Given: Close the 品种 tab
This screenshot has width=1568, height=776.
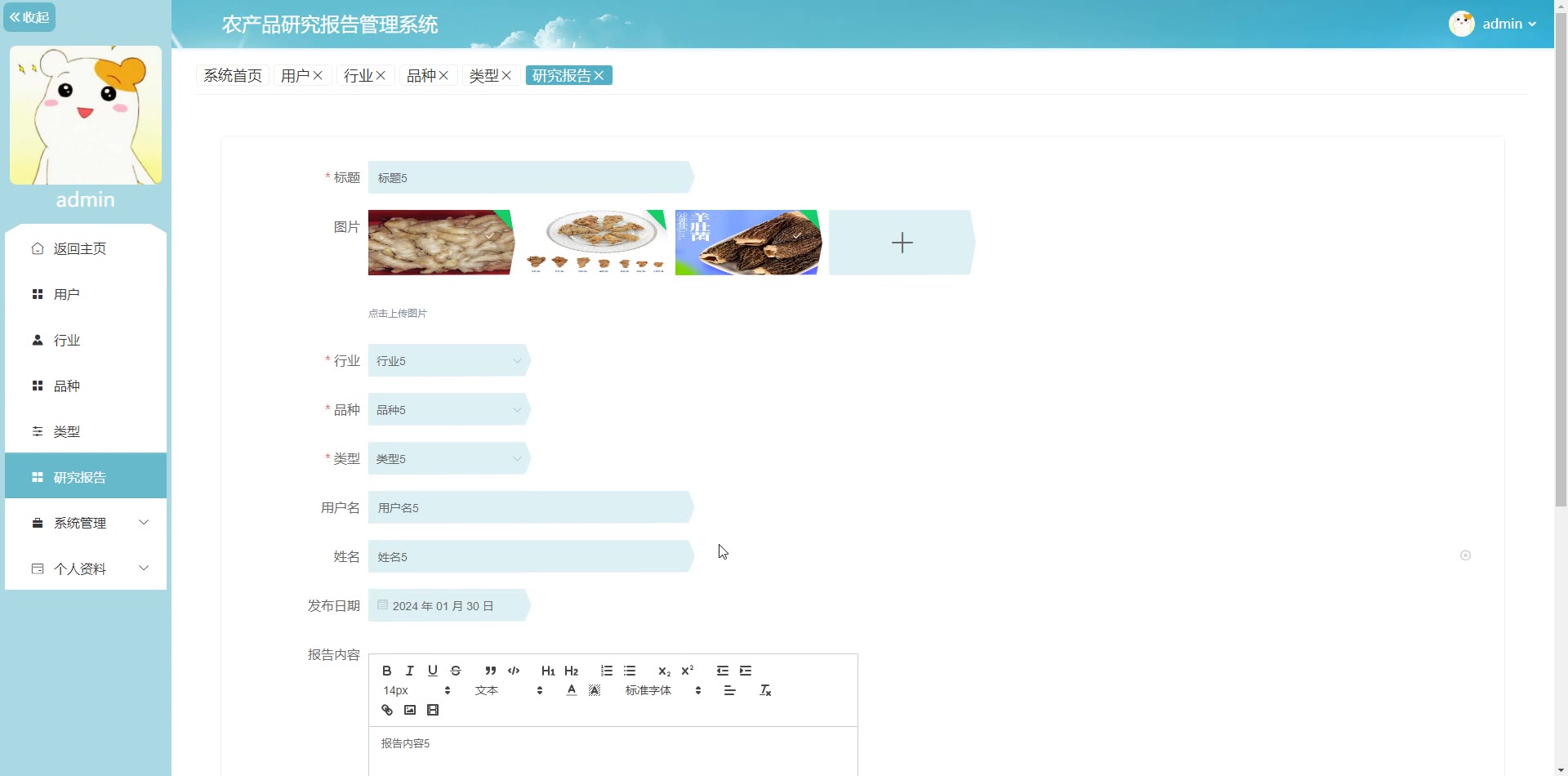Looking at the screenshot, I should (x=443, y=75).
